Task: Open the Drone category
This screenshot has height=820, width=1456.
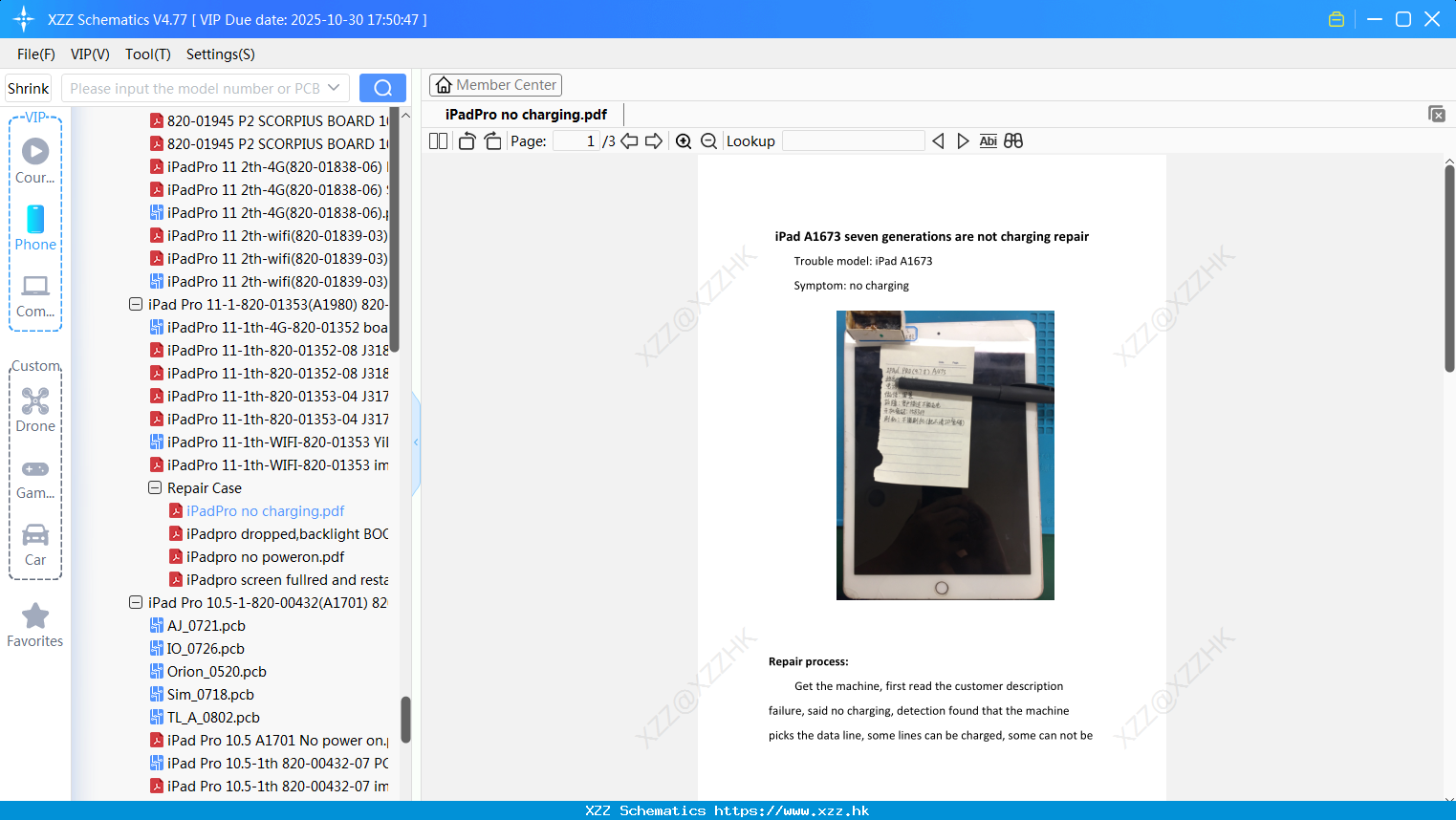Action: [x=35, y=410]
